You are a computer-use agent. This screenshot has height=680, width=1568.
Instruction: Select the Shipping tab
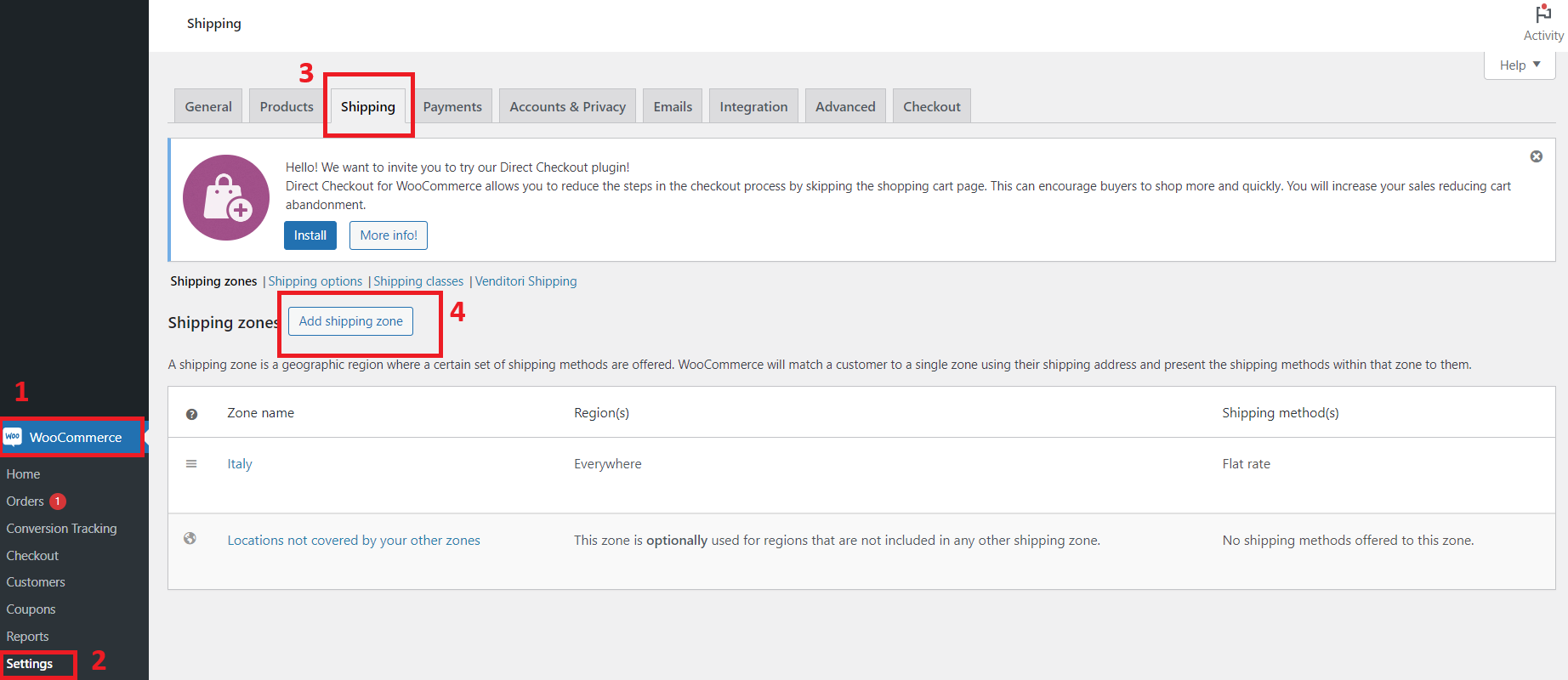pyautogui.click(x=368, y=106)
